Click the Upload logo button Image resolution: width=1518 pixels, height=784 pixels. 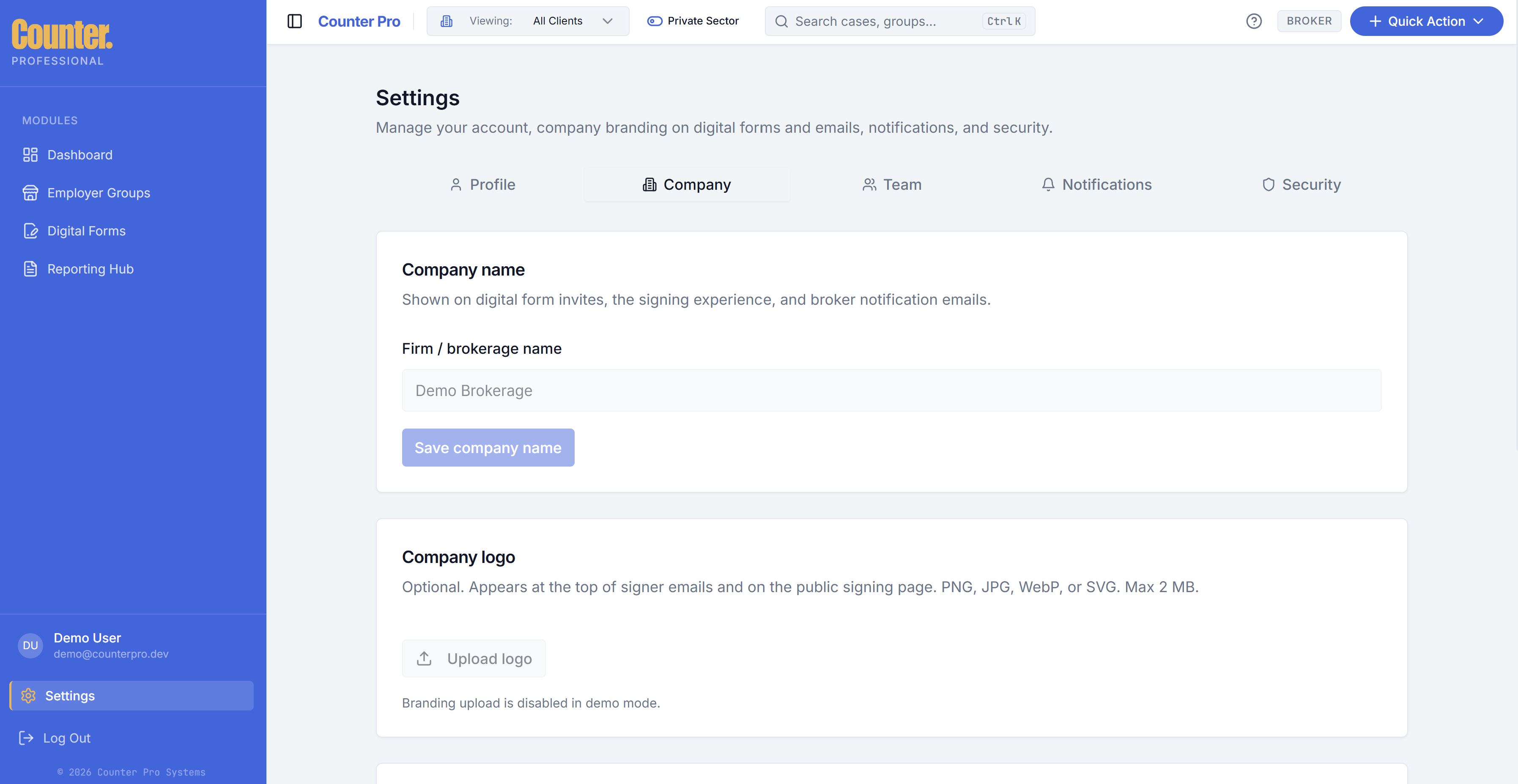[x=474, y=658]
